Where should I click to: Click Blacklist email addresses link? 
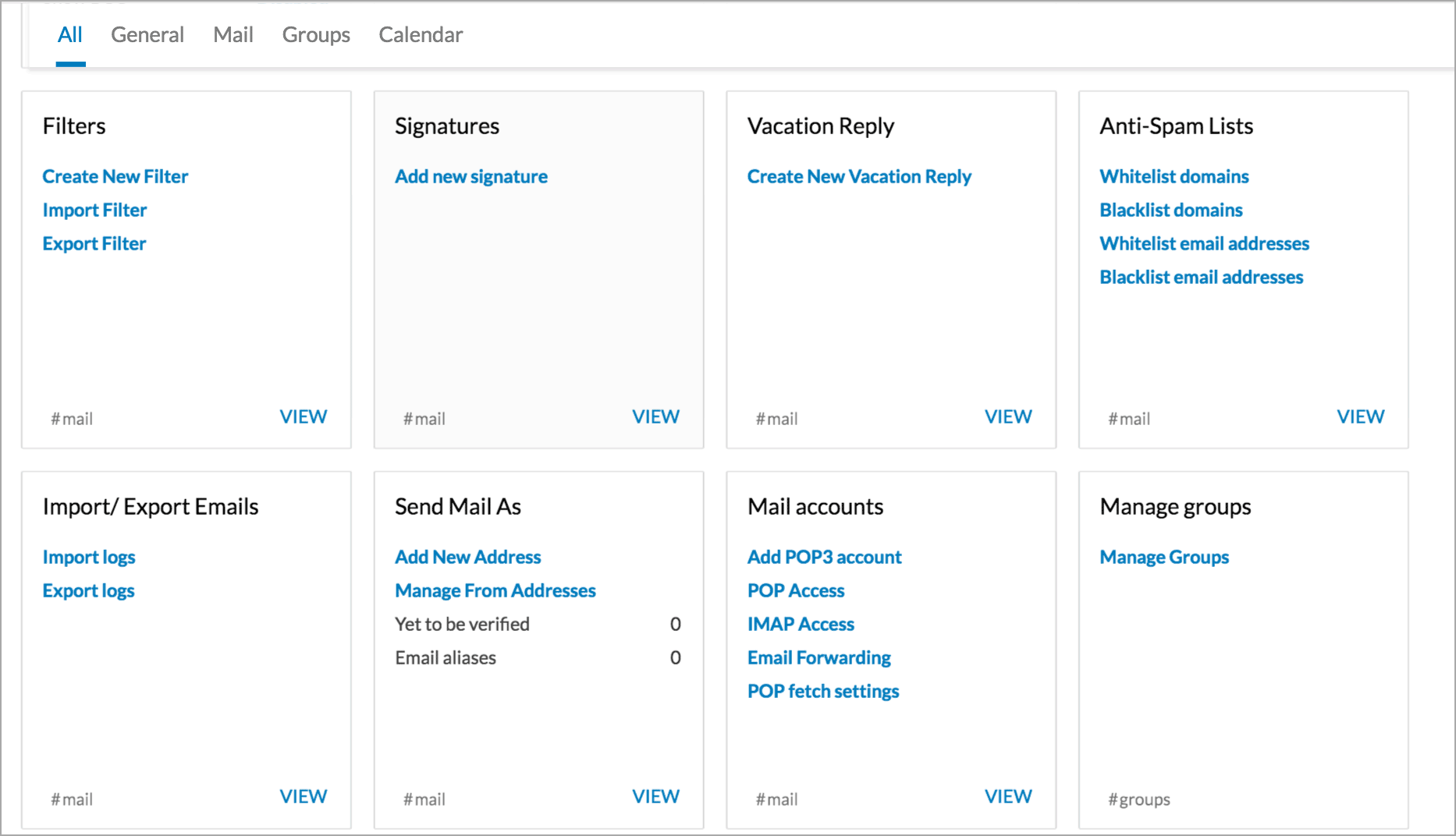coord(1201,278)
